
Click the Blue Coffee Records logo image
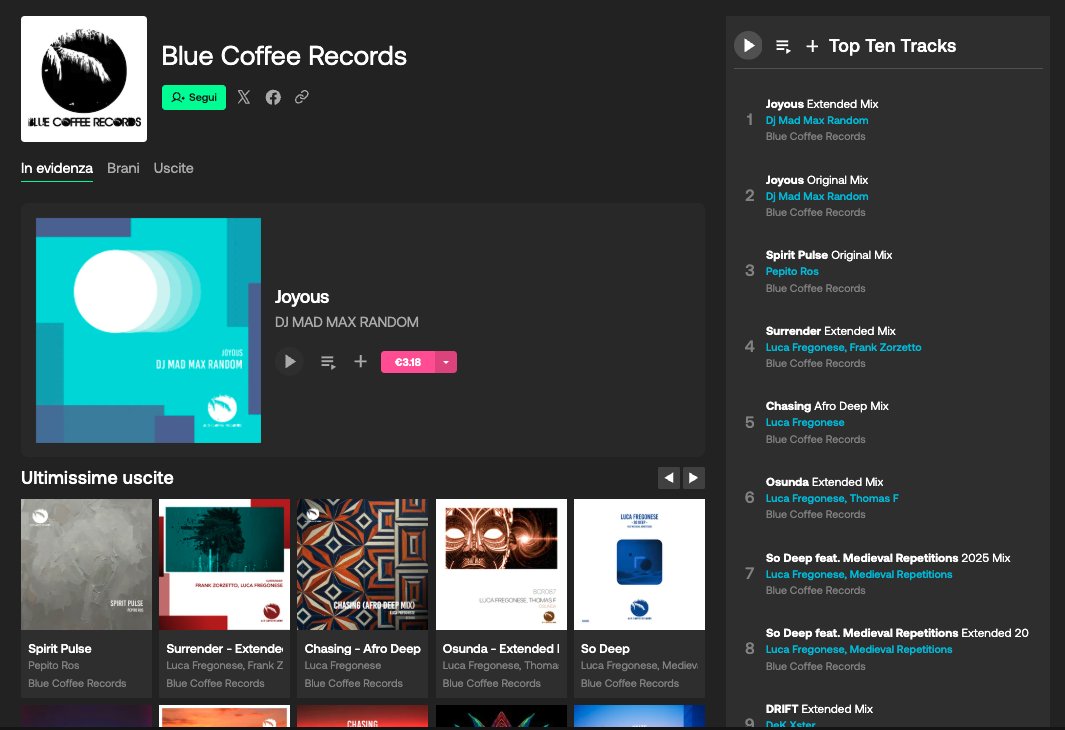tap(84, 79)
